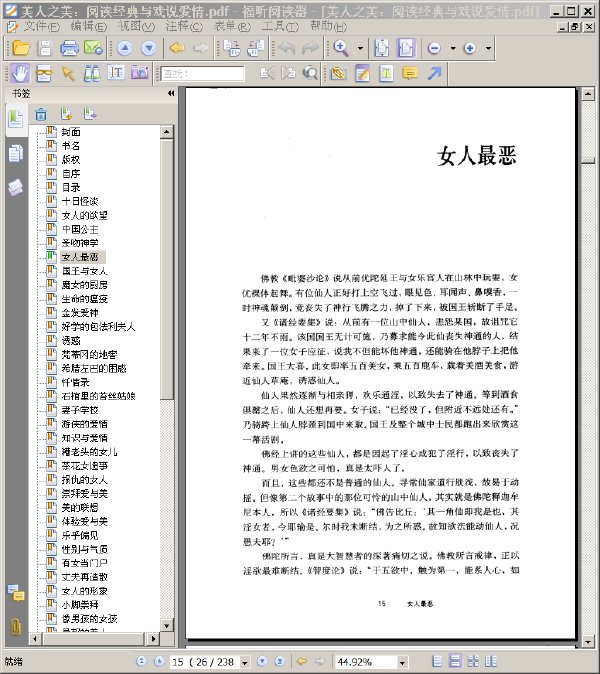Open search magnifier next to find box
This screenshot has height=674, width=600.
point(310,73)
